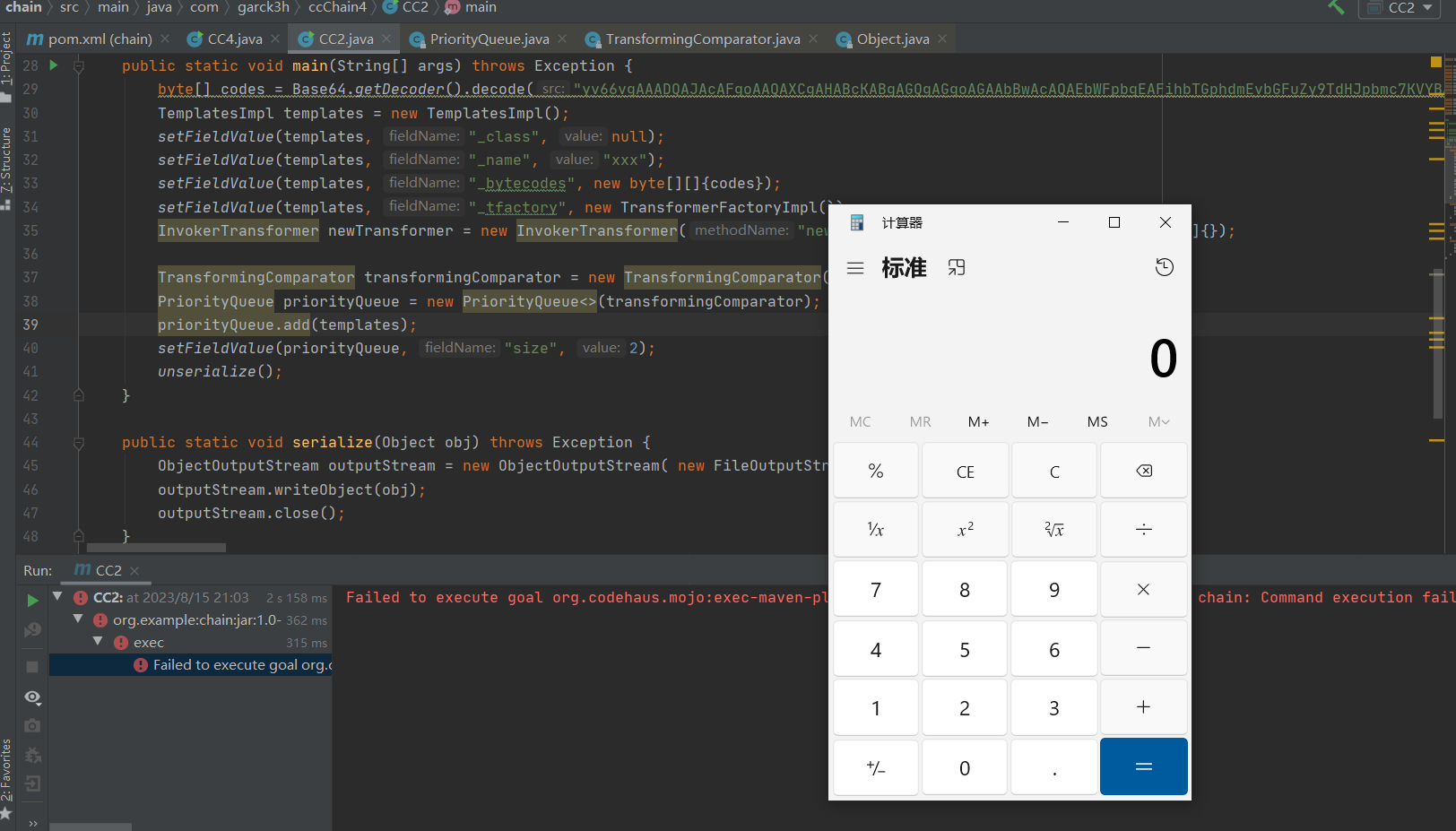The image size is (1456, 831).
Task: Click the green run gutter arrow at line 28
Action: [54, 65]
